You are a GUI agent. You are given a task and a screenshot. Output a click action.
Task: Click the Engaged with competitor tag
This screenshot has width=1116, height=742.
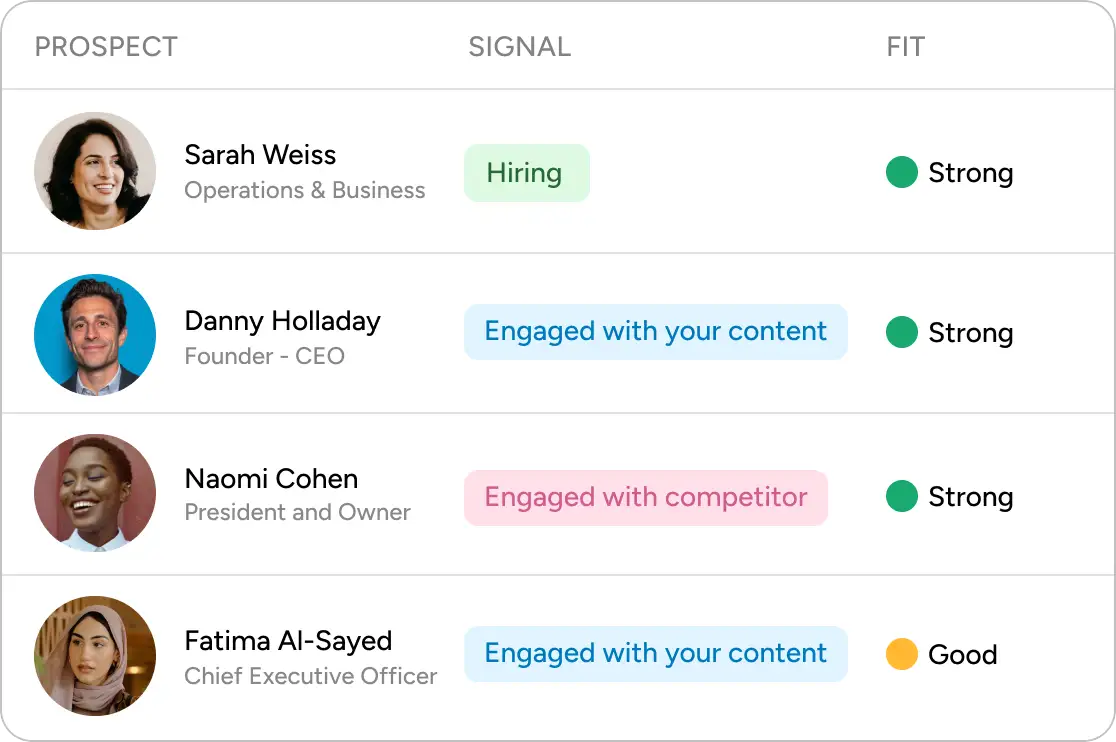645,497
